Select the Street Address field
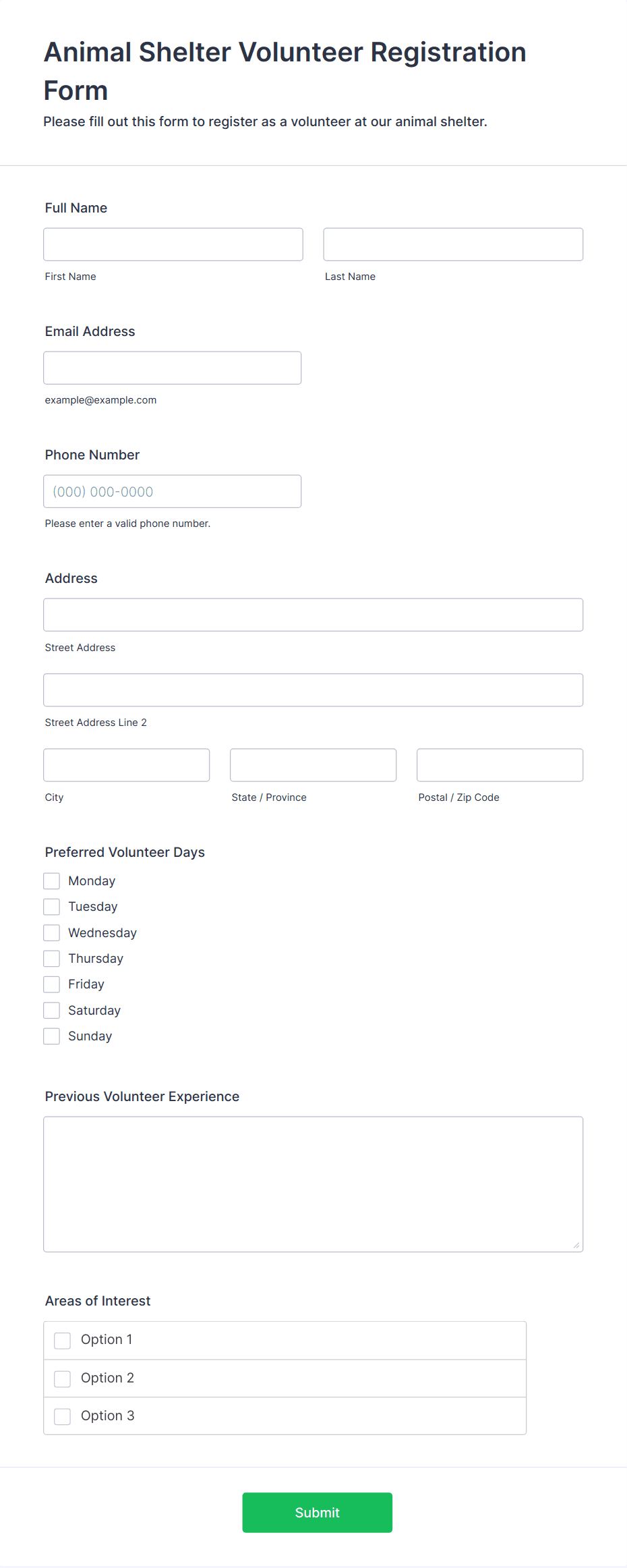 [313, 615]
